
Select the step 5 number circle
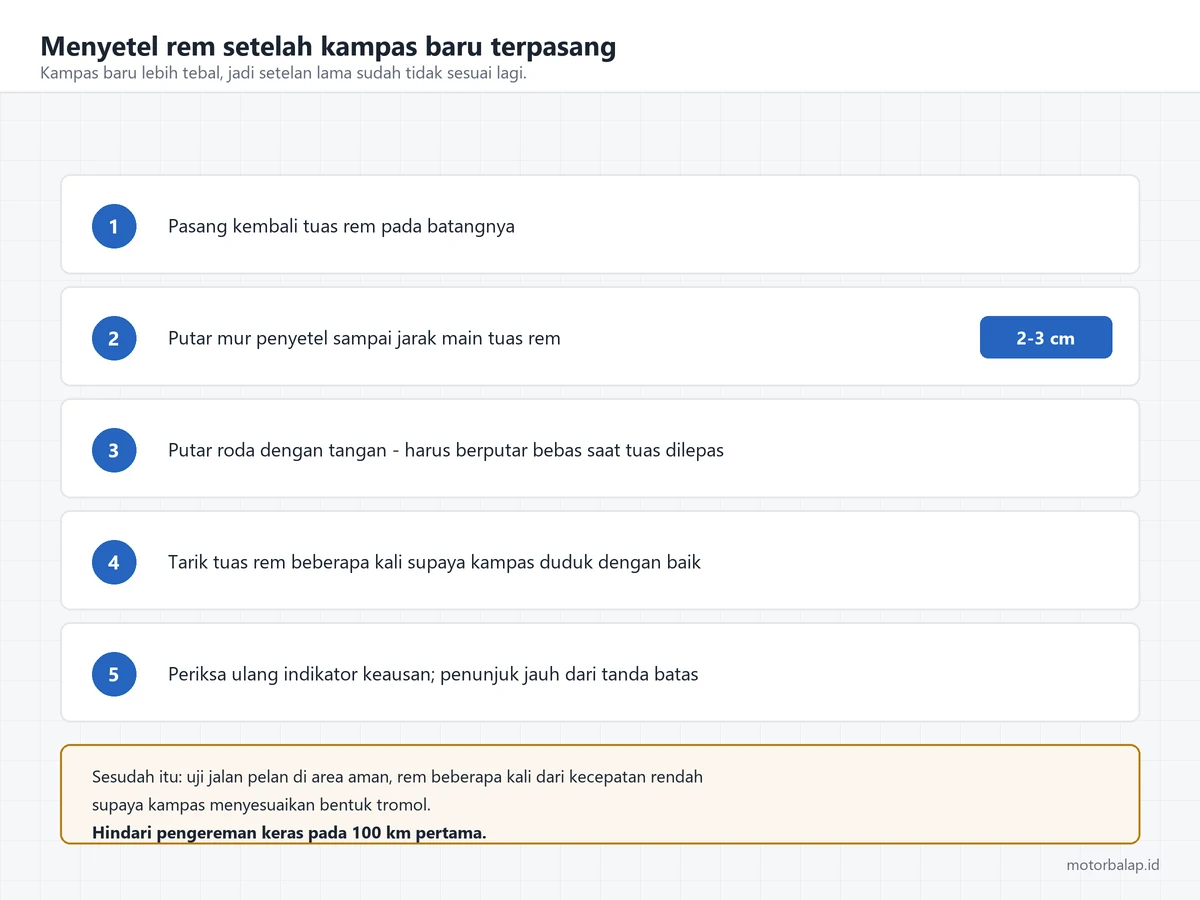(x=114, y=674)
